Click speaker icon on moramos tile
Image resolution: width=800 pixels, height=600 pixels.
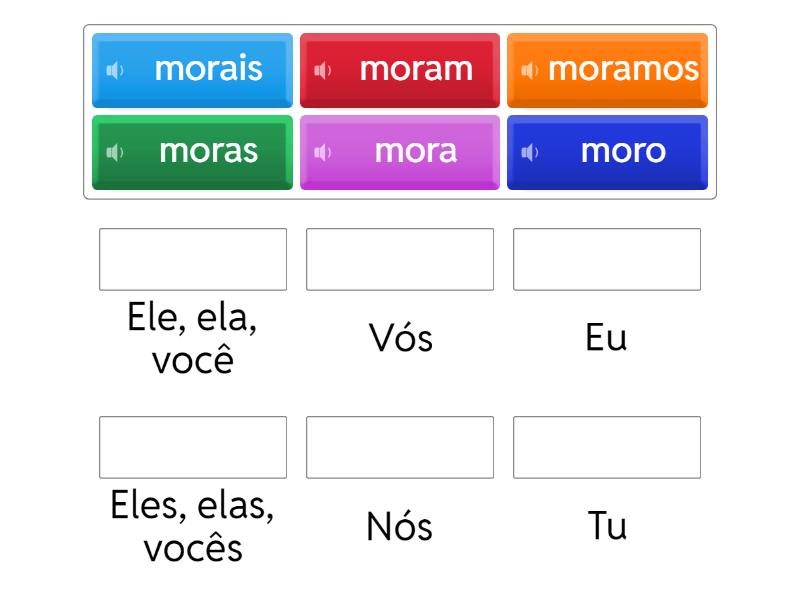(530, 70)
